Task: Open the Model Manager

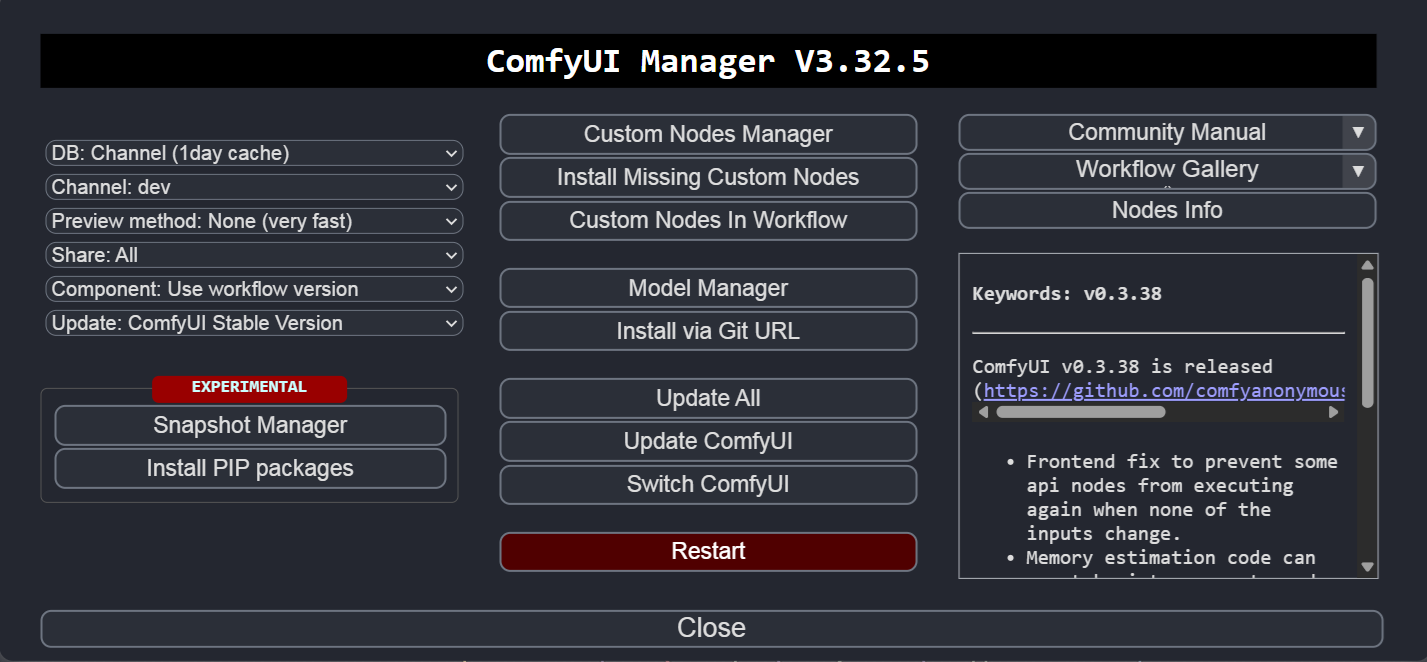Action: point(708,288)
